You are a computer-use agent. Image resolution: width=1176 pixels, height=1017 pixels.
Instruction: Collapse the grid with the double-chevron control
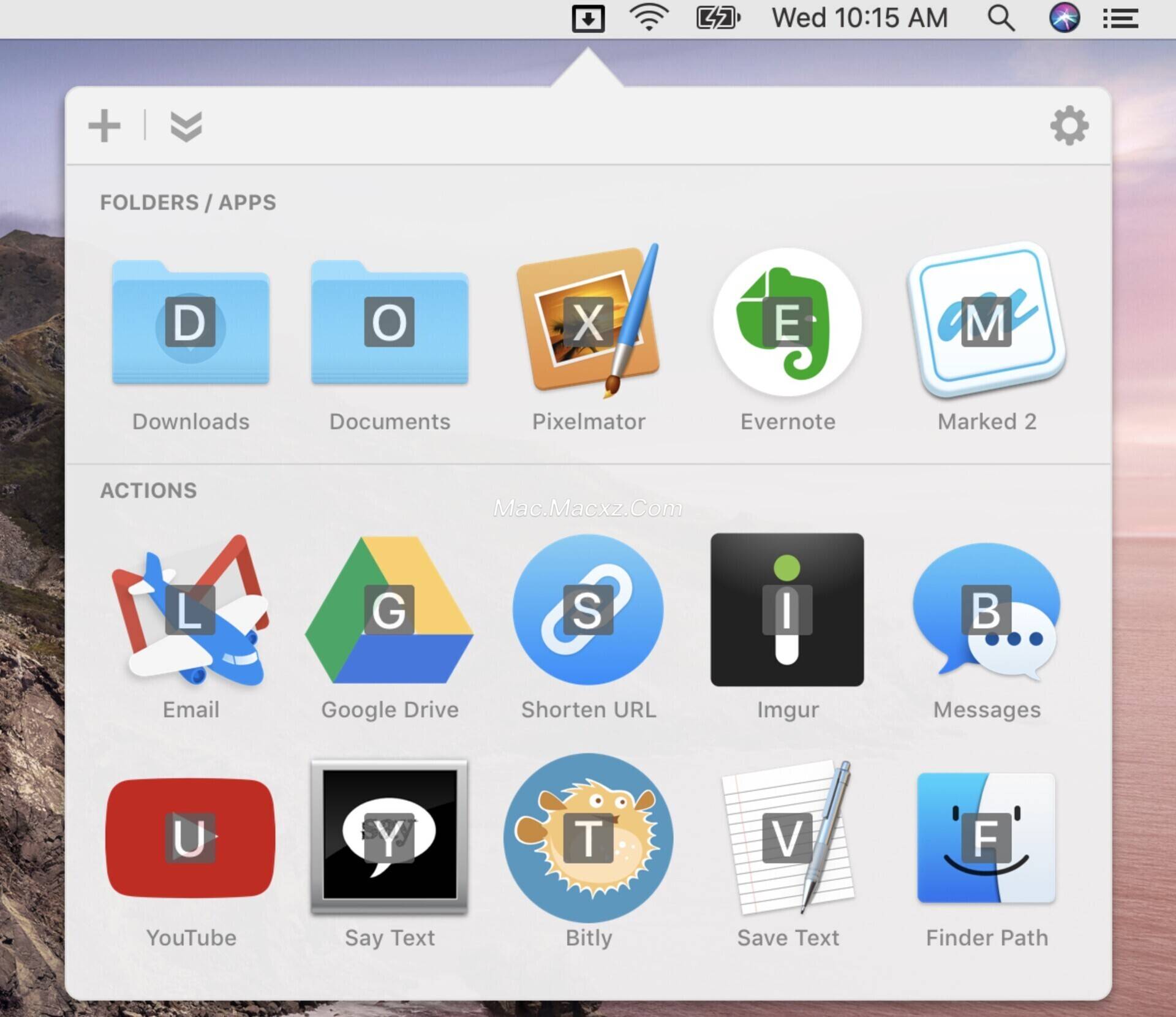tap(188, 126)
